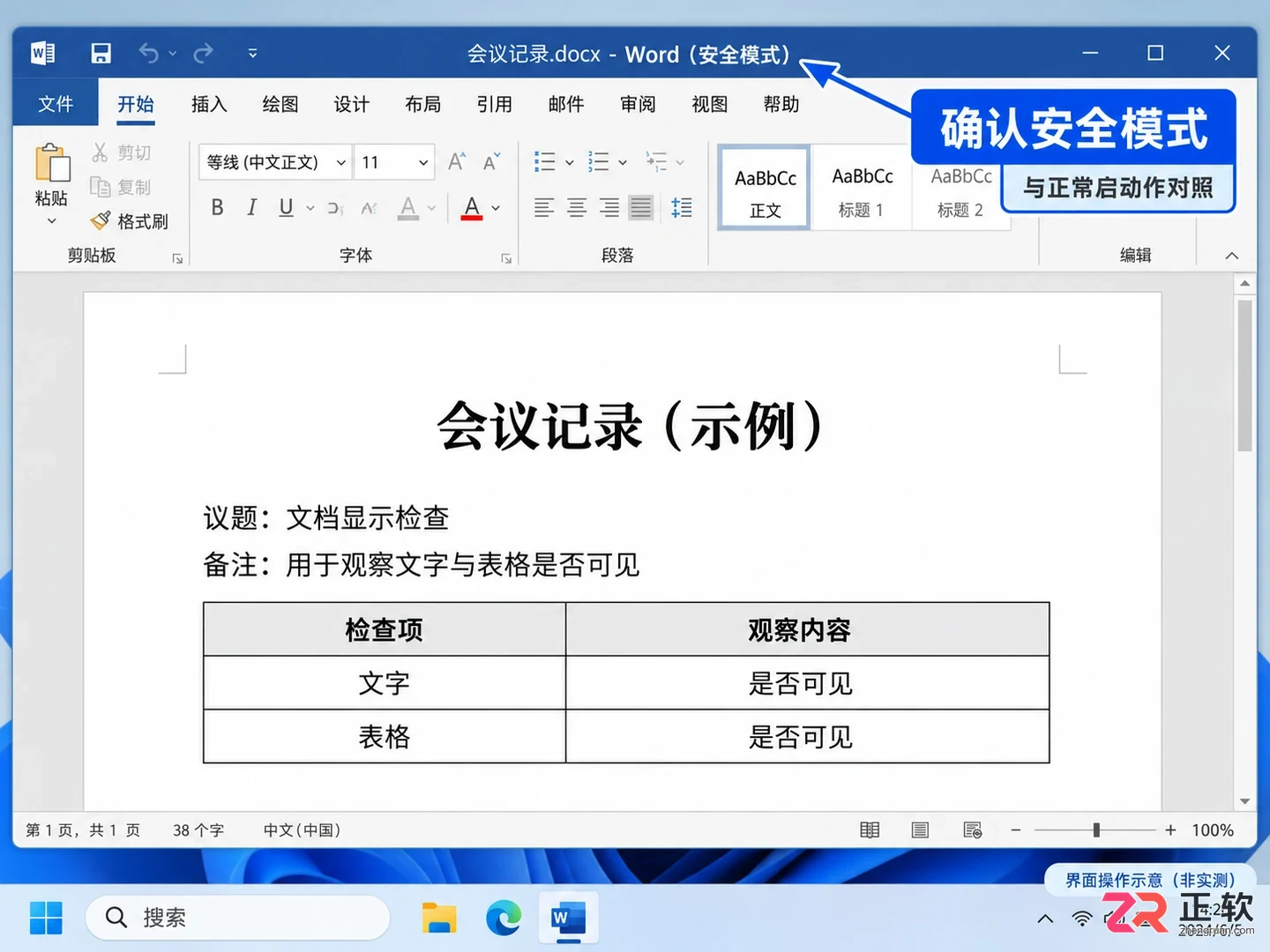
Task: Switch to the 设计 tab
Action: [x=352, y=104]
